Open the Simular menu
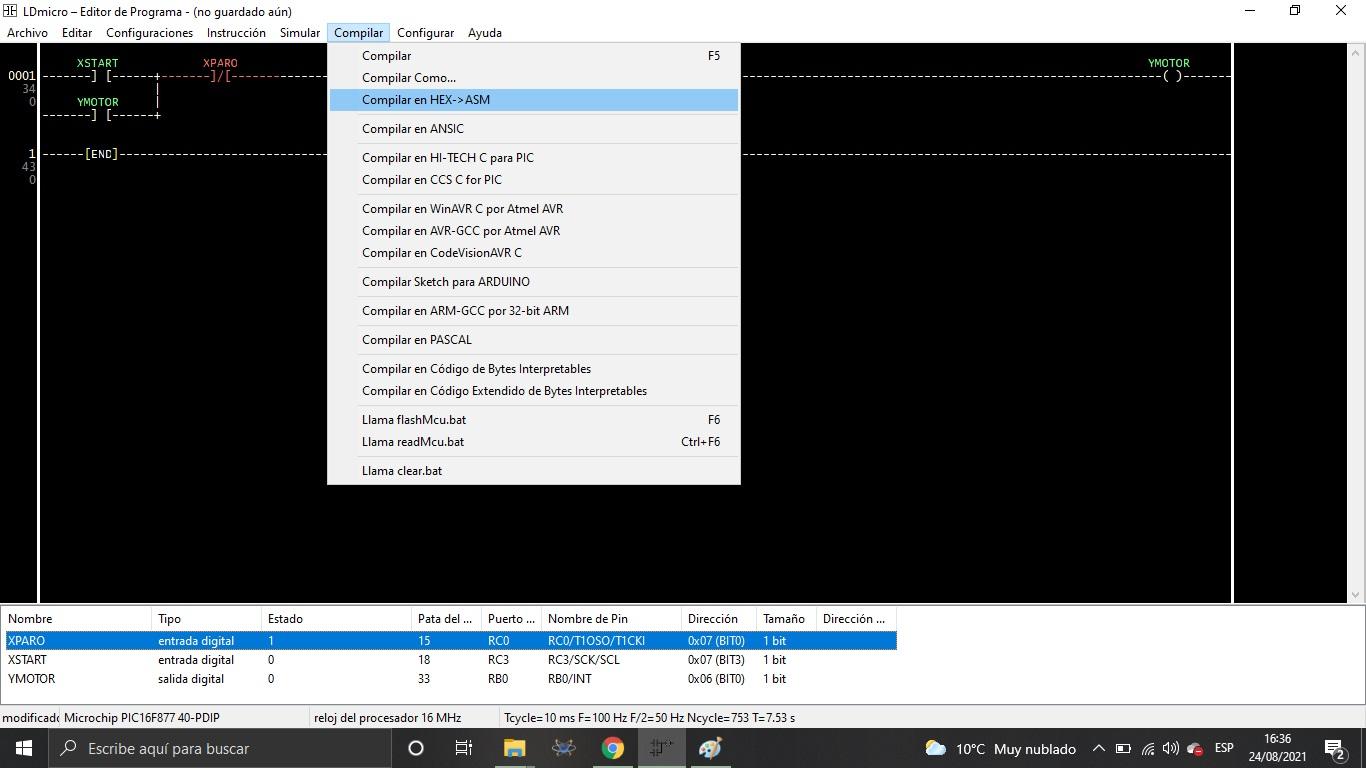Screen dimensions: 1366x768 pyautogui.click(x=300, y=33)
